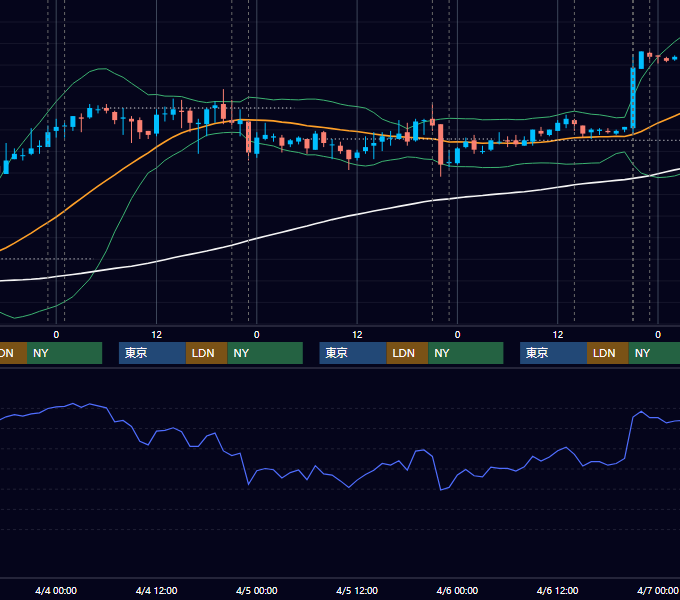Click the 4/5 00:00 time axis label
This screenshot has width=680, height=600.
point(256,590)
